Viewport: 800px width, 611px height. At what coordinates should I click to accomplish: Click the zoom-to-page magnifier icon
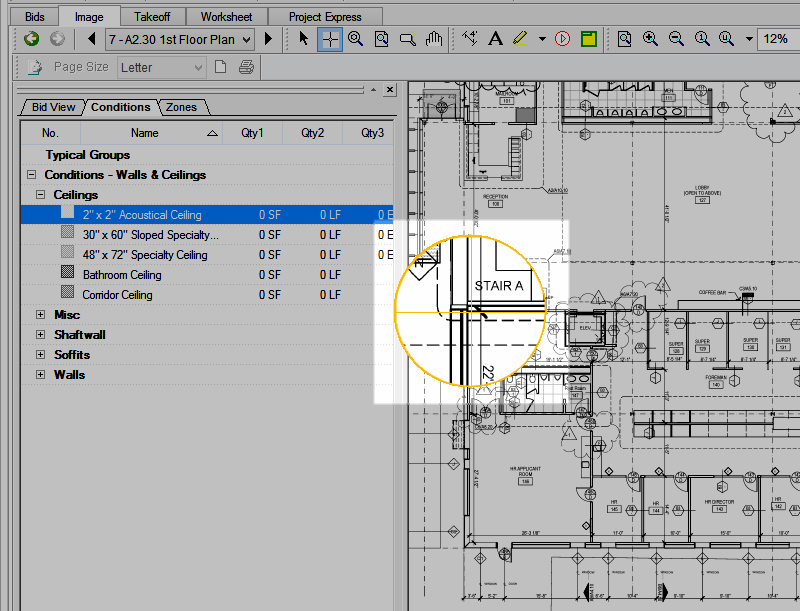(x=382, y=39)
